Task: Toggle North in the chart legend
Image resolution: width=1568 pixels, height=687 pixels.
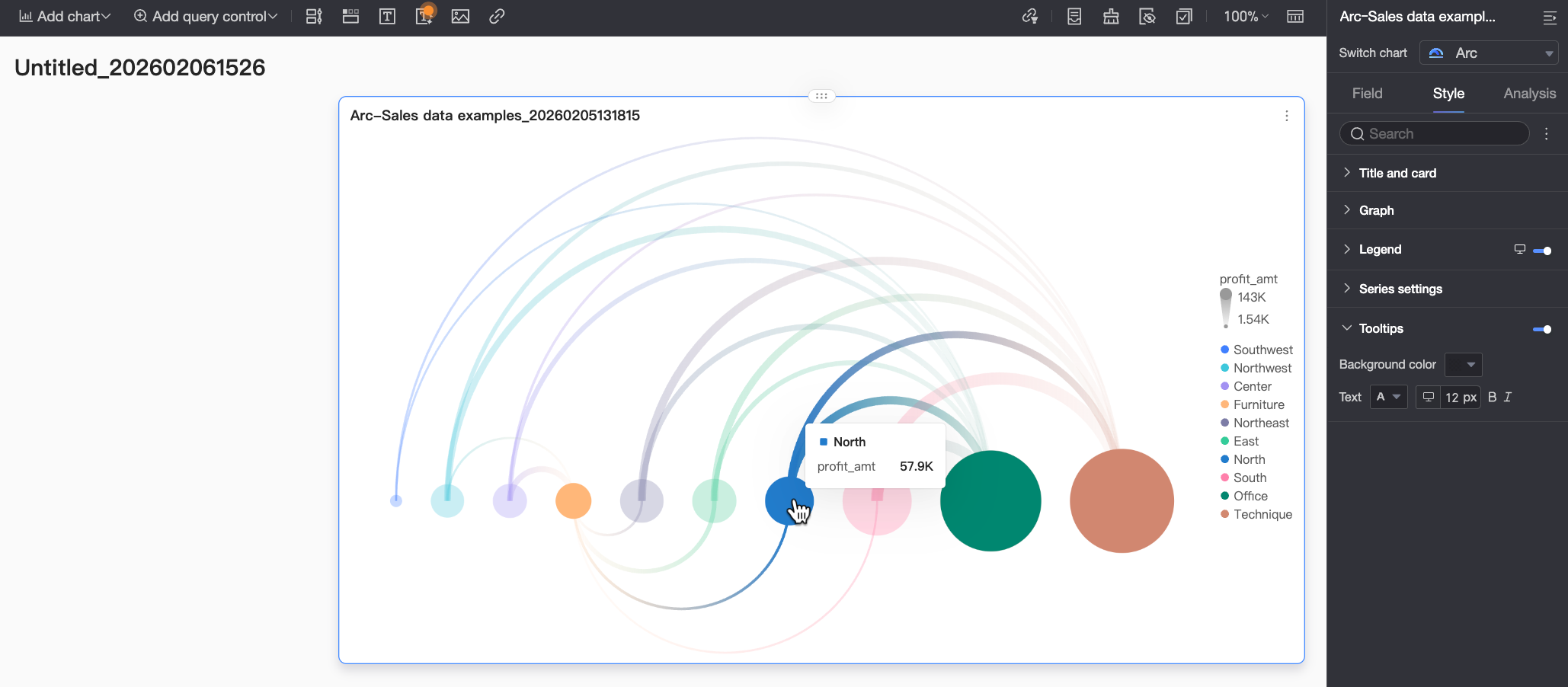Action: 1243,459
